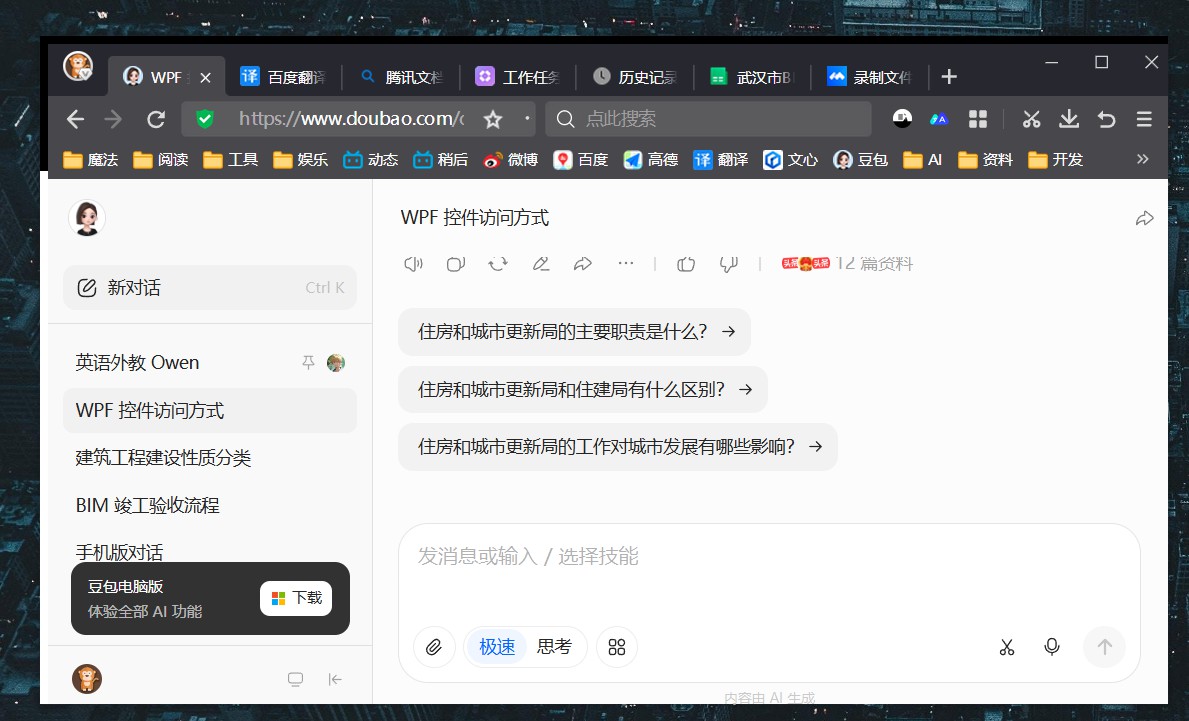Switch to 思考 thinking mode
Screen dimensions: 1189x721
(554, 647)
